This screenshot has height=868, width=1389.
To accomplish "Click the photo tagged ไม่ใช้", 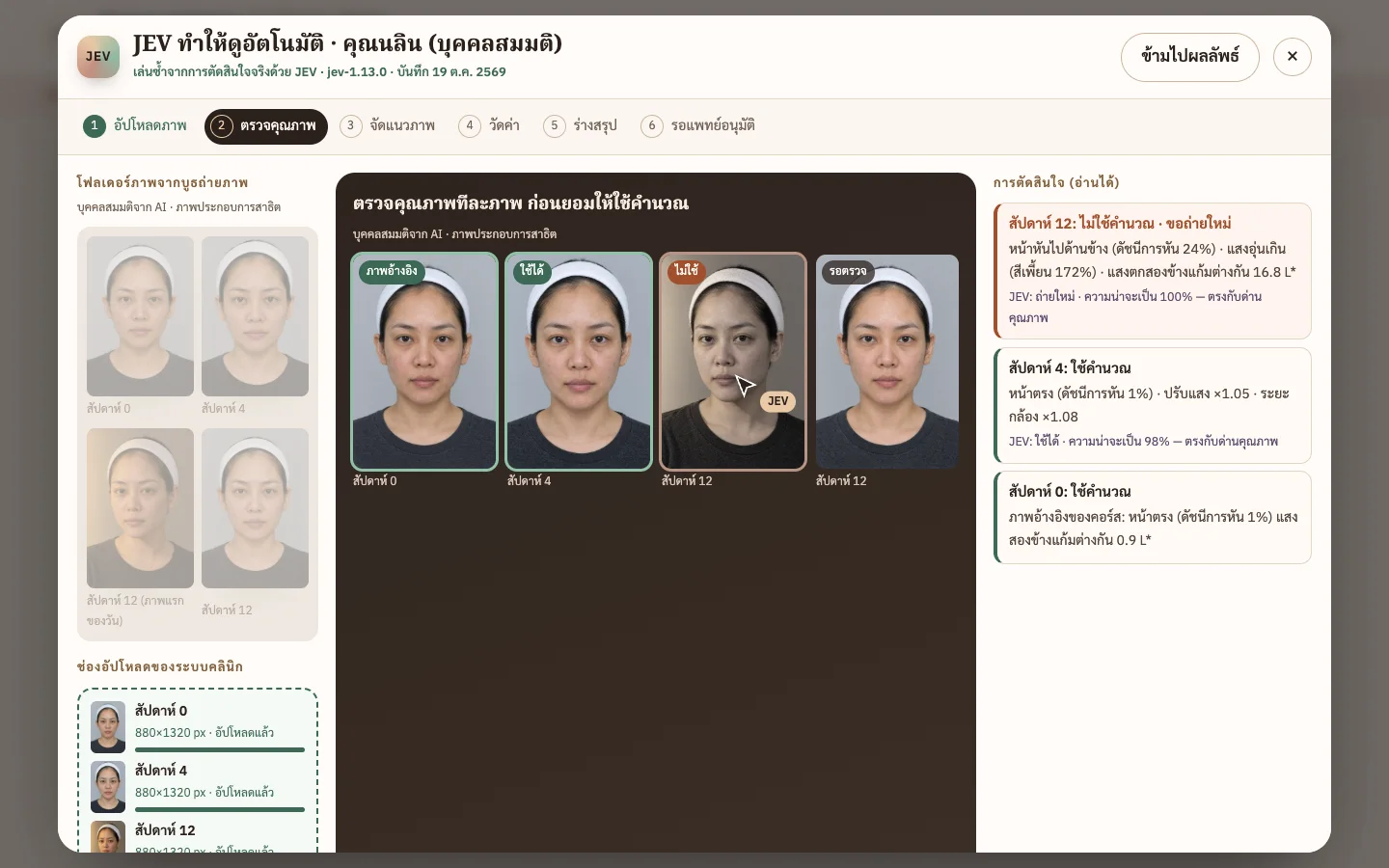I will click(x=733, y=362).
